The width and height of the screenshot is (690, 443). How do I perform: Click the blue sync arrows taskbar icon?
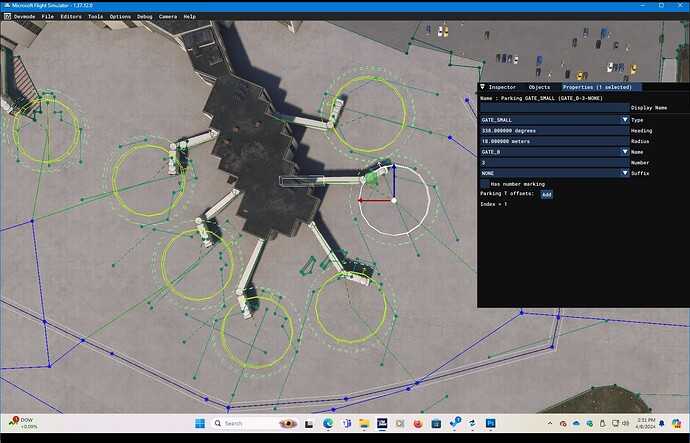point(472,423)
